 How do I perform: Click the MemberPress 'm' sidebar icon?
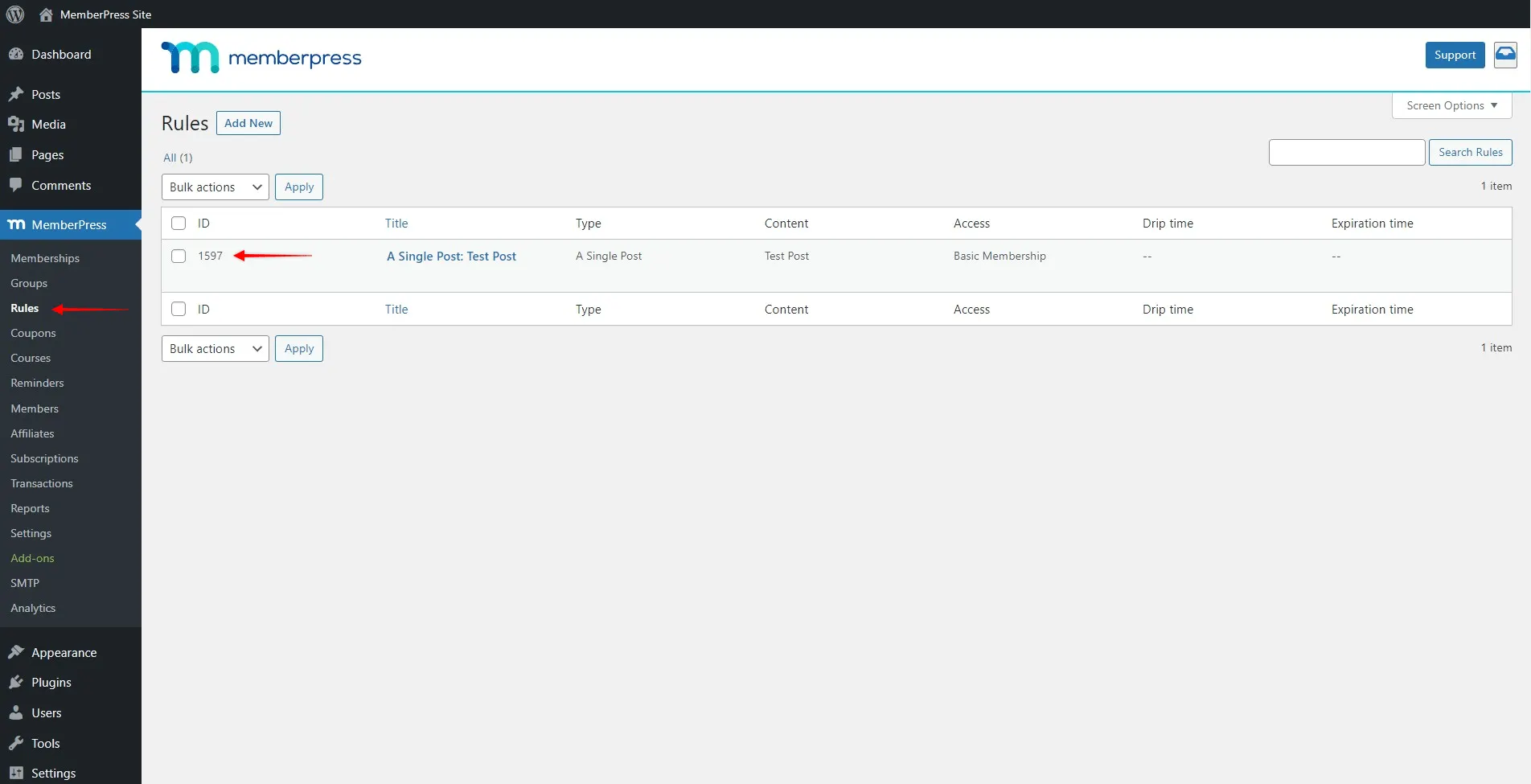[x=16, y=224]
